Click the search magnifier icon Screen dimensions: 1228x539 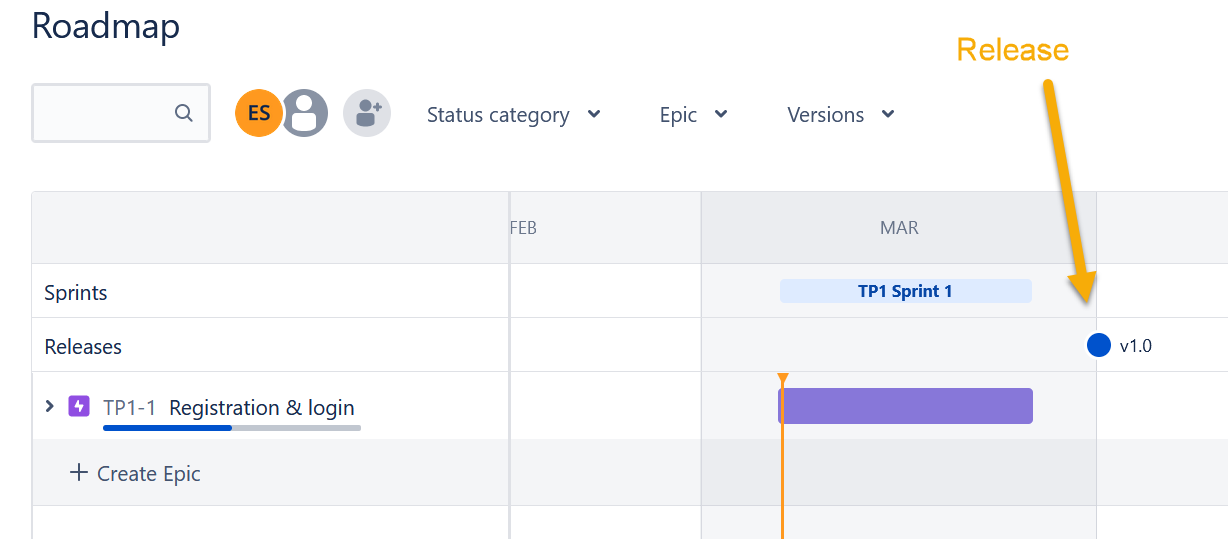183,113
